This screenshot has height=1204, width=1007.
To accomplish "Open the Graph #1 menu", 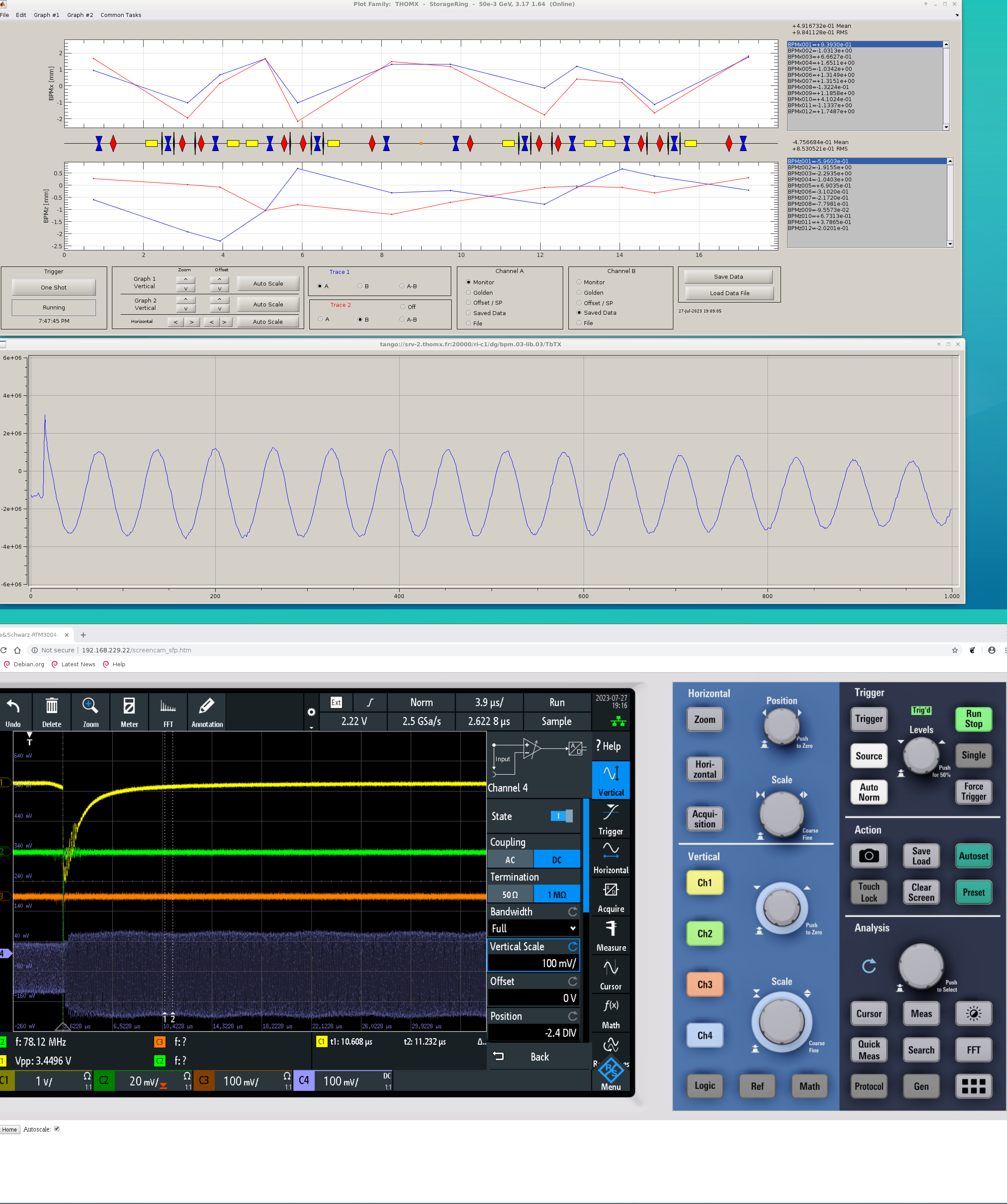I will click(x=46, y=15).
